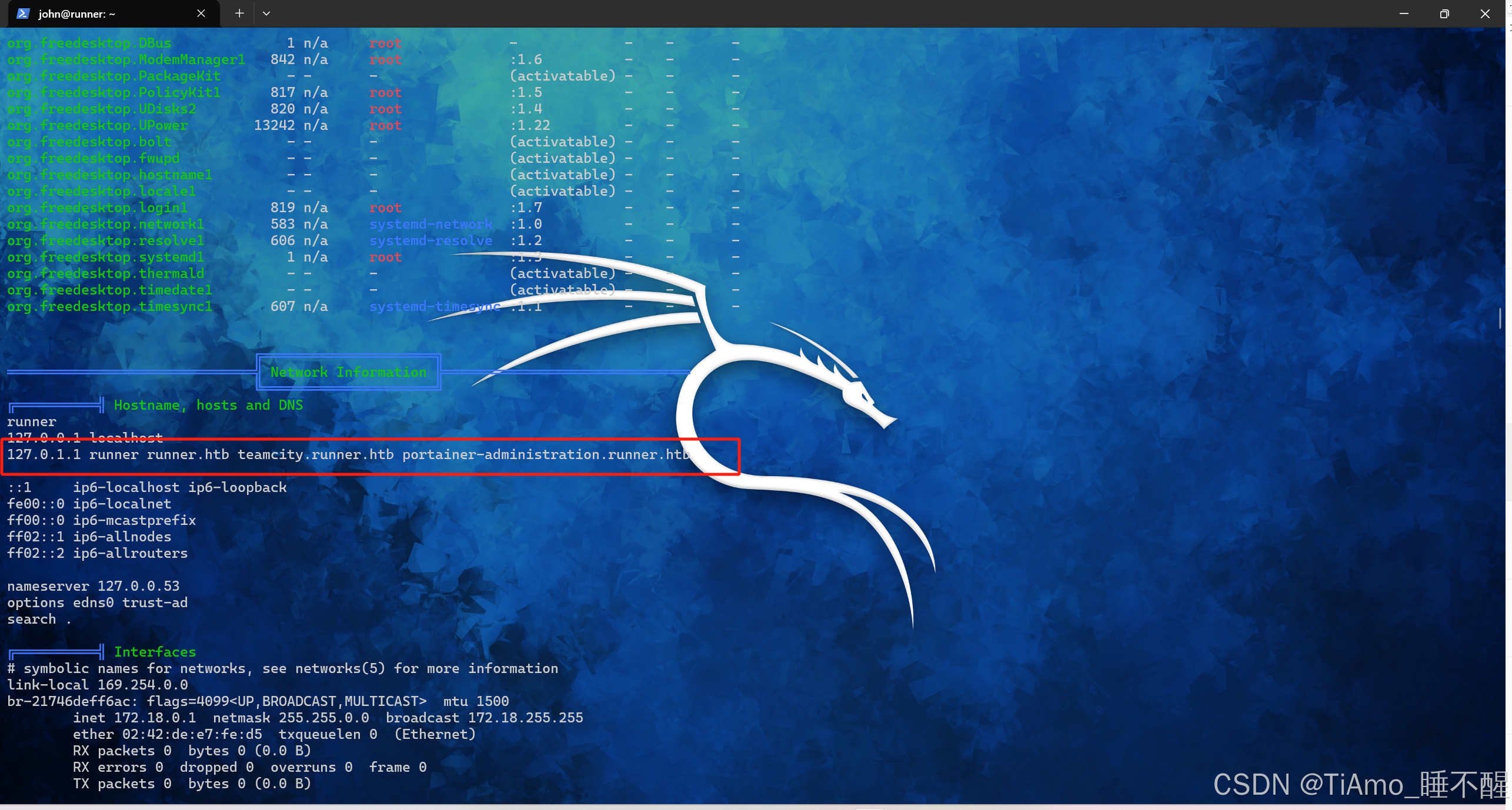The width and height of the screenshot is (1512, 810).
Task: Click 'options edns0 trust-ad' line
Action: [98, 603]
